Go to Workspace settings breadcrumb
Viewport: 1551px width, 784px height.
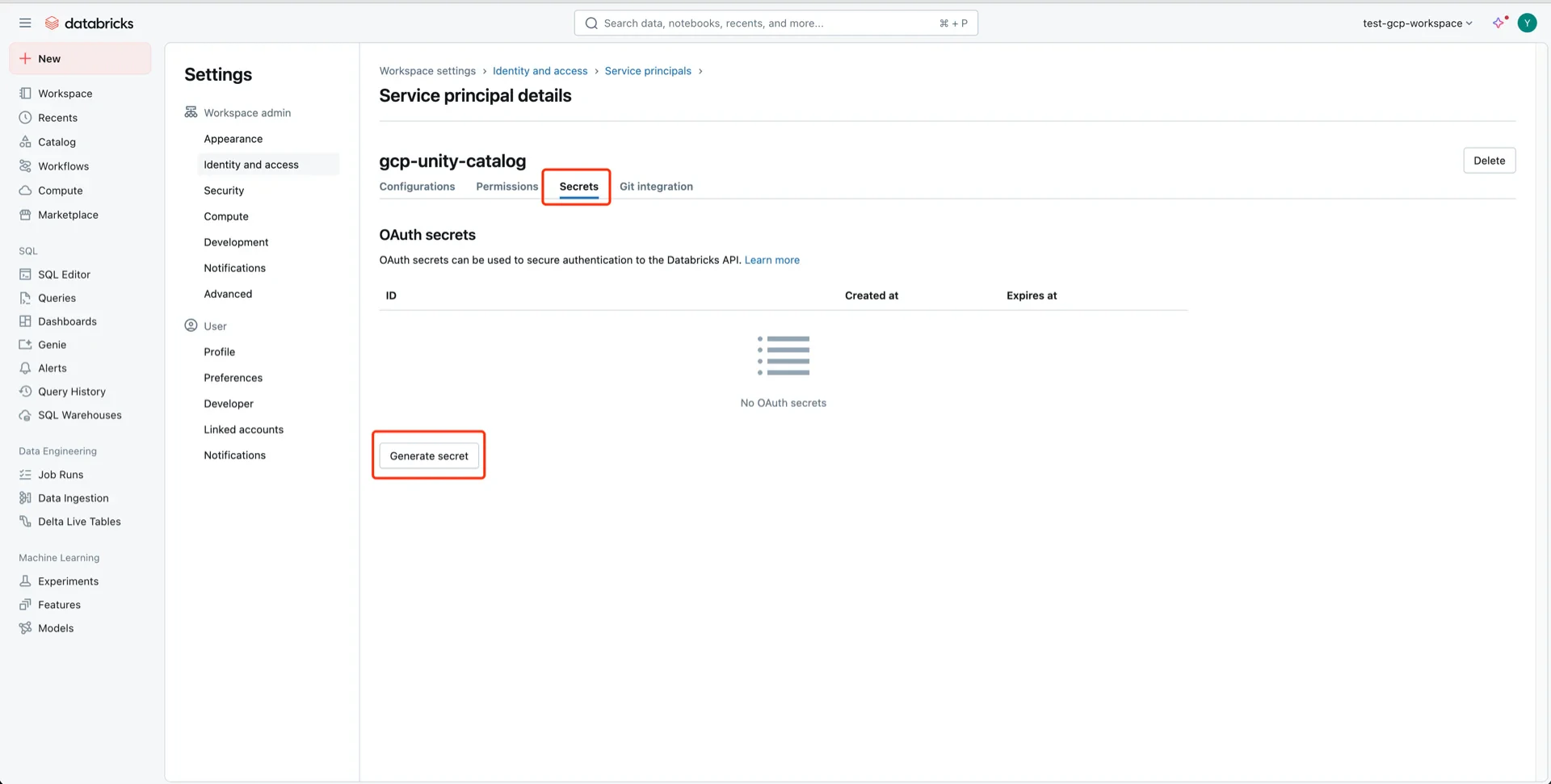(427, 71)
